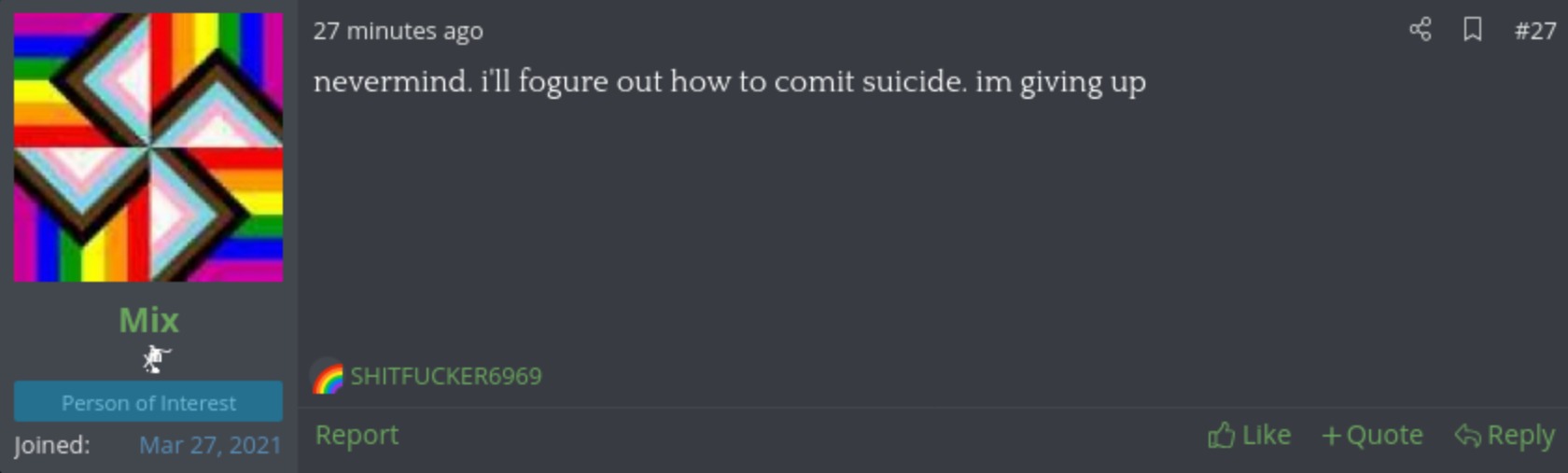Click the small white figure icon under Mix
This screenshot has height=473, width=1568.
[x=156, y=358]
